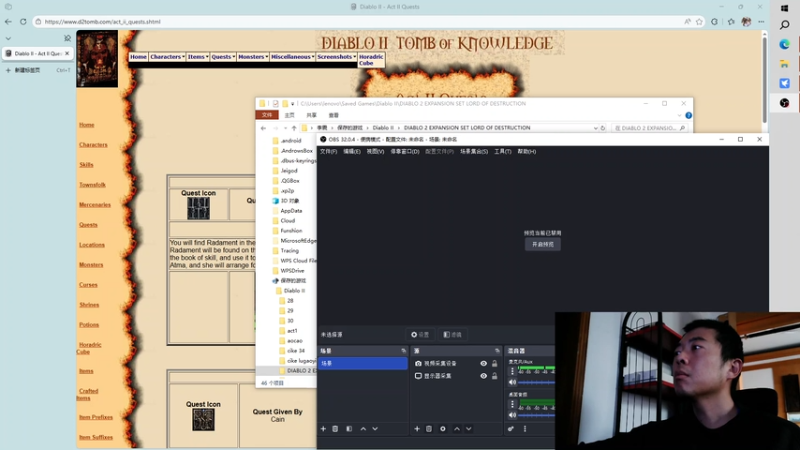Adjust the desktop audio volume slider
The height and width of the screenshot is (450, 800).
coord(536,415)
